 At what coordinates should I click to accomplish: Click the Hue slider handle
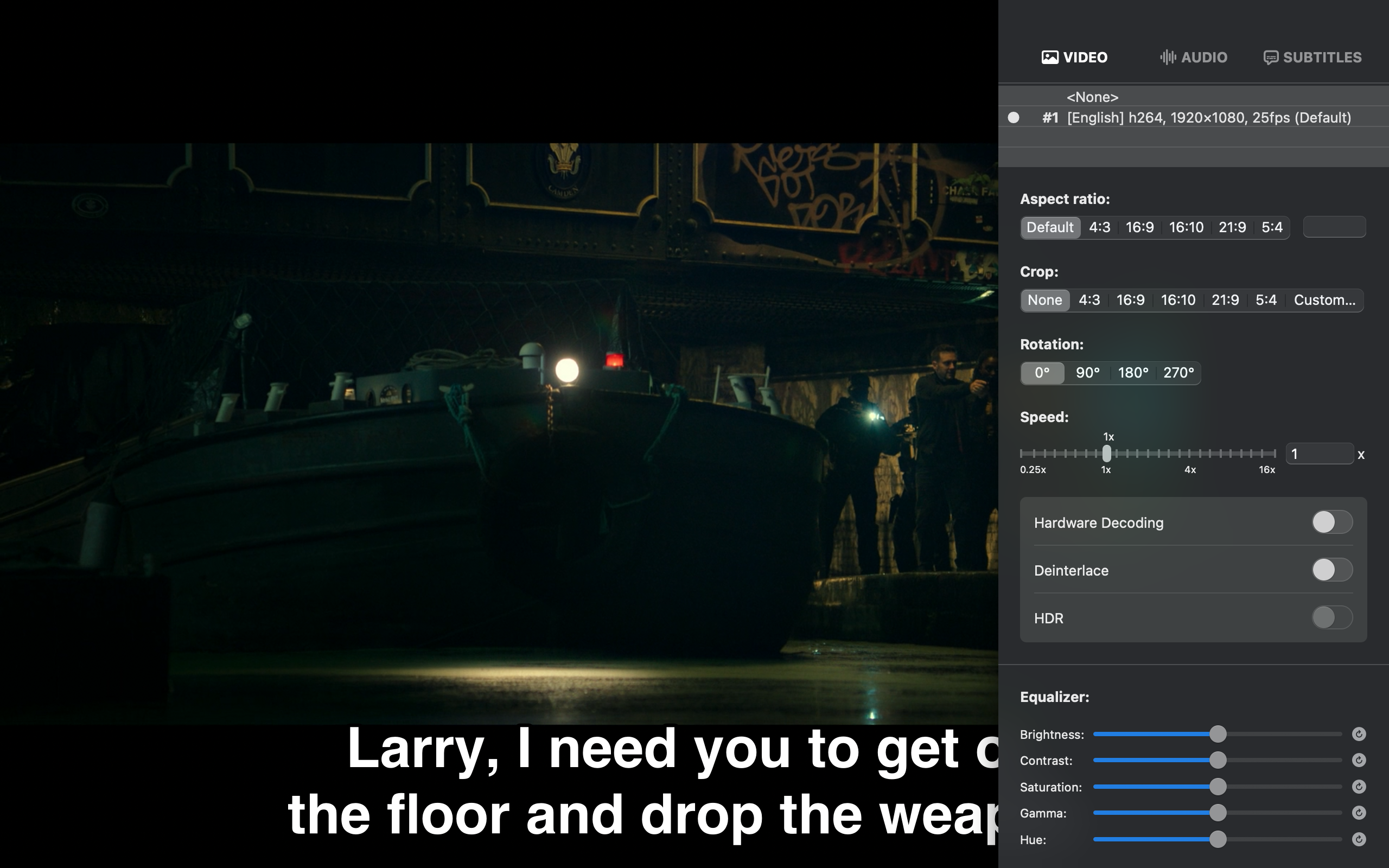1218,839
